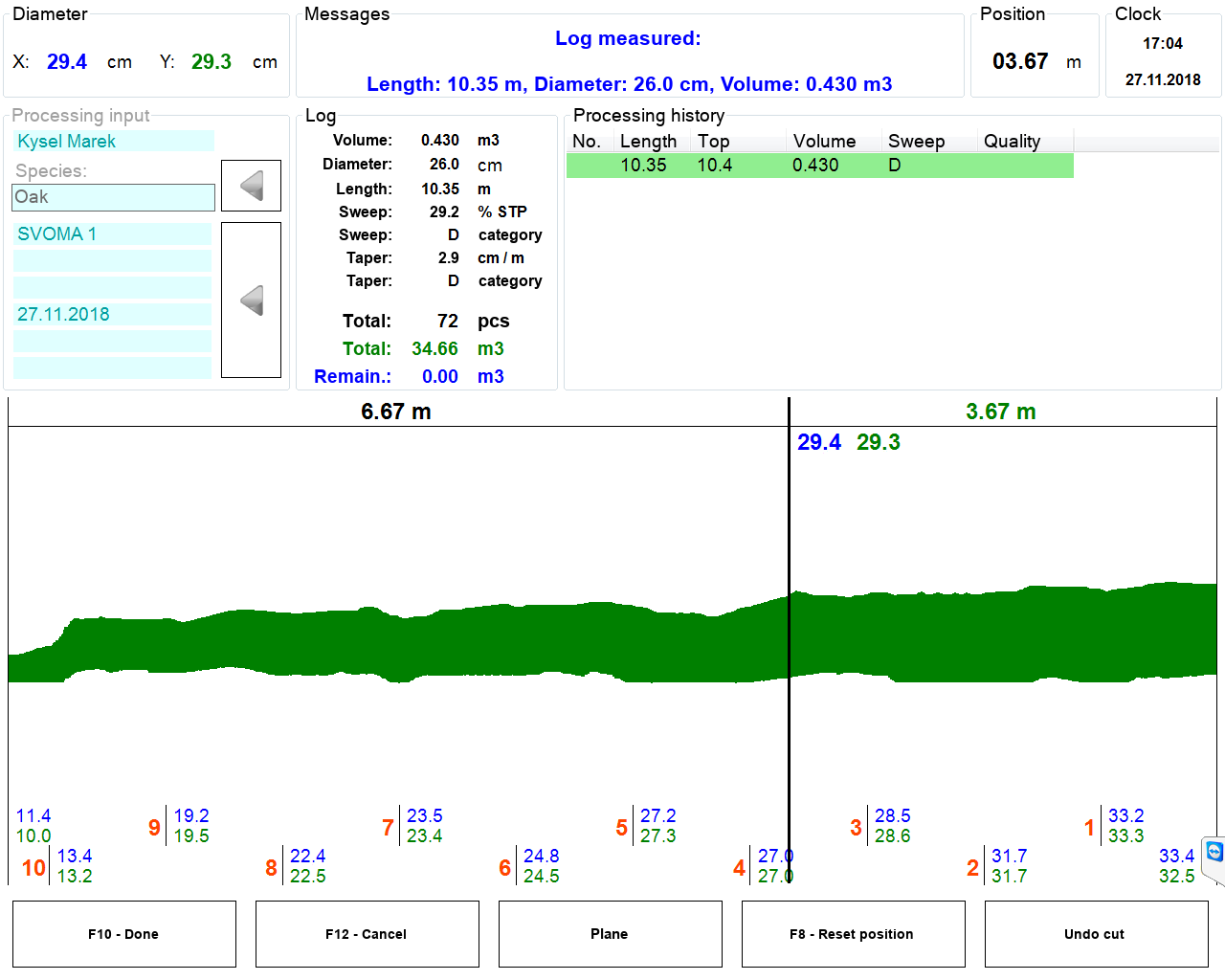Click the arrow button beside the Species field

[x=251, y=186]
